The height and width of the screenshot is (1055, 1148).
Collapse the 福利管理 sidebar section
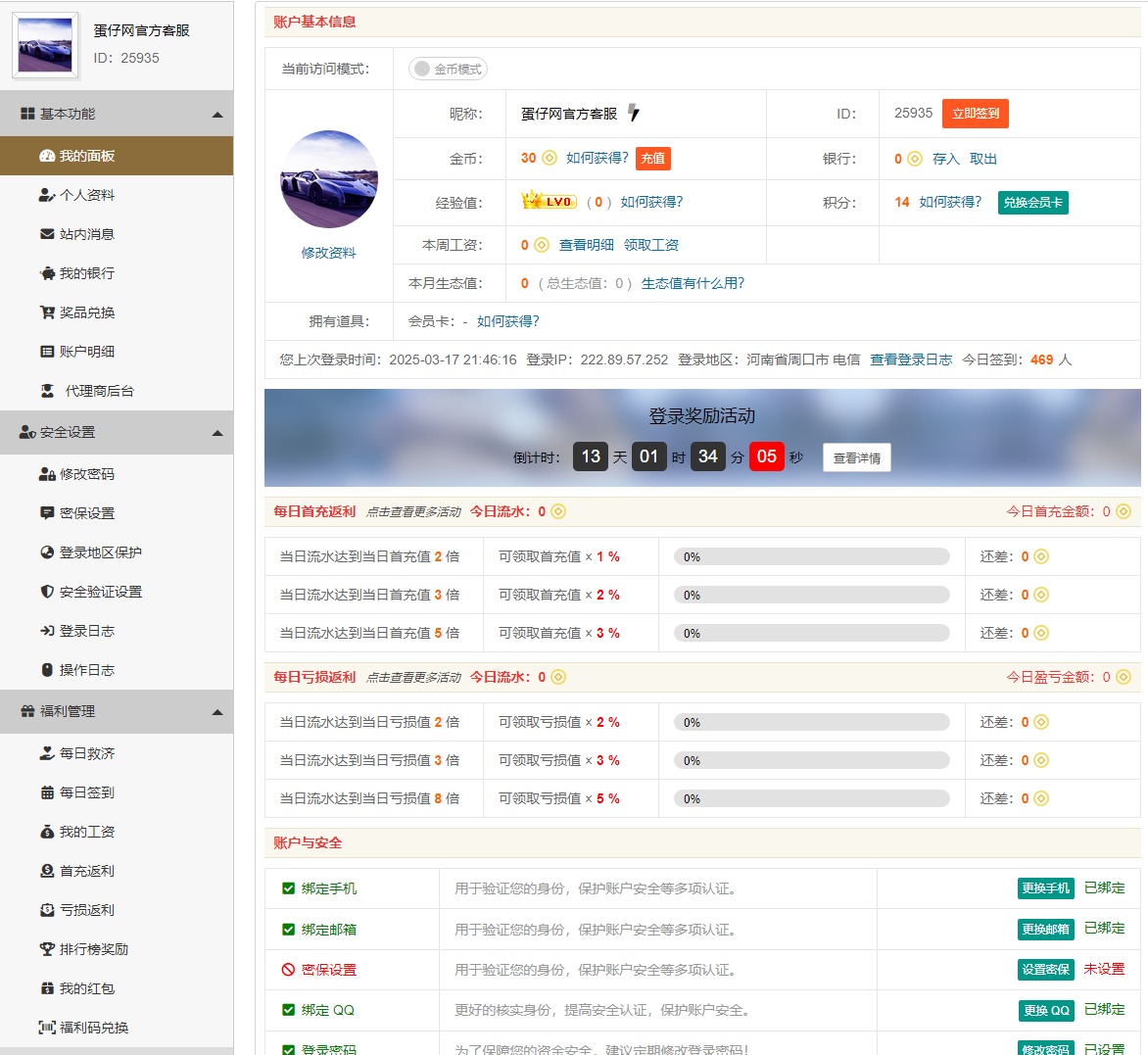coord(217,712)
